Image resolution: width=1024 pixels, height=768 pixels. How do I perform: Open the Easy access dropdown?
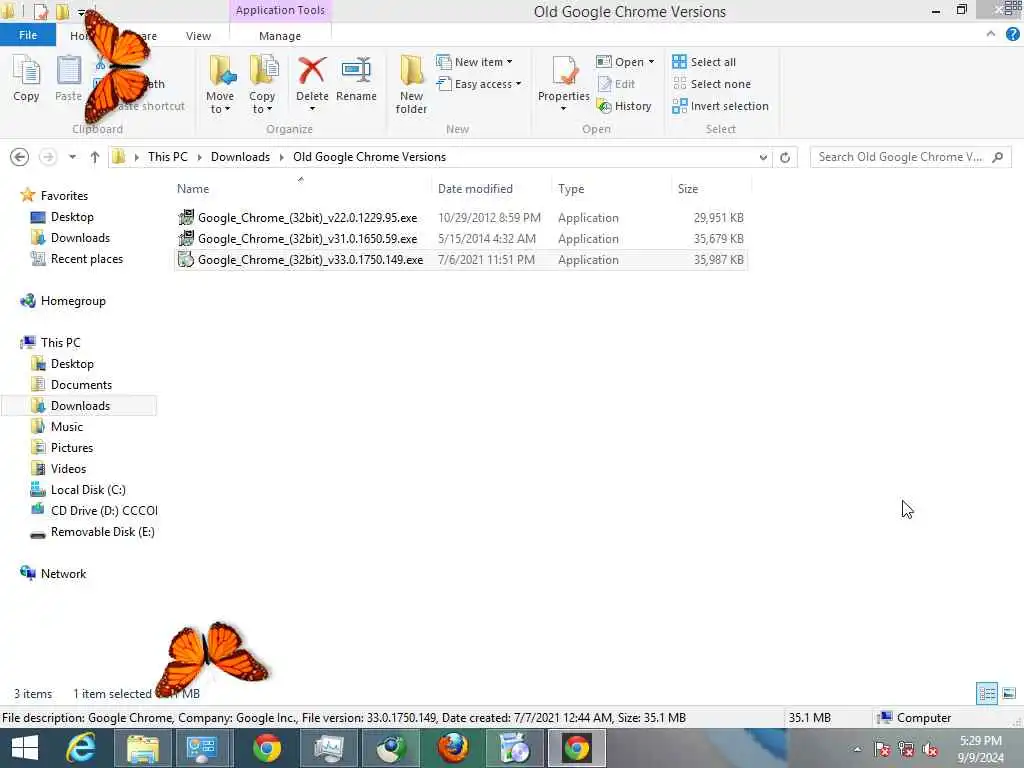tap(479, 84)
